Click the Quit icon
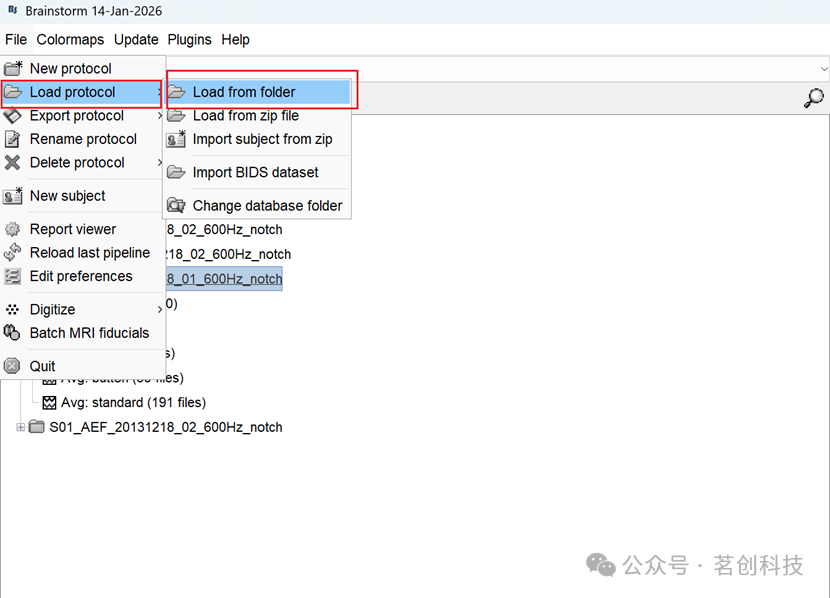Image resolution: width=830 pixels, height=598 pixels. pyautogui.click(x=13, y=366)
